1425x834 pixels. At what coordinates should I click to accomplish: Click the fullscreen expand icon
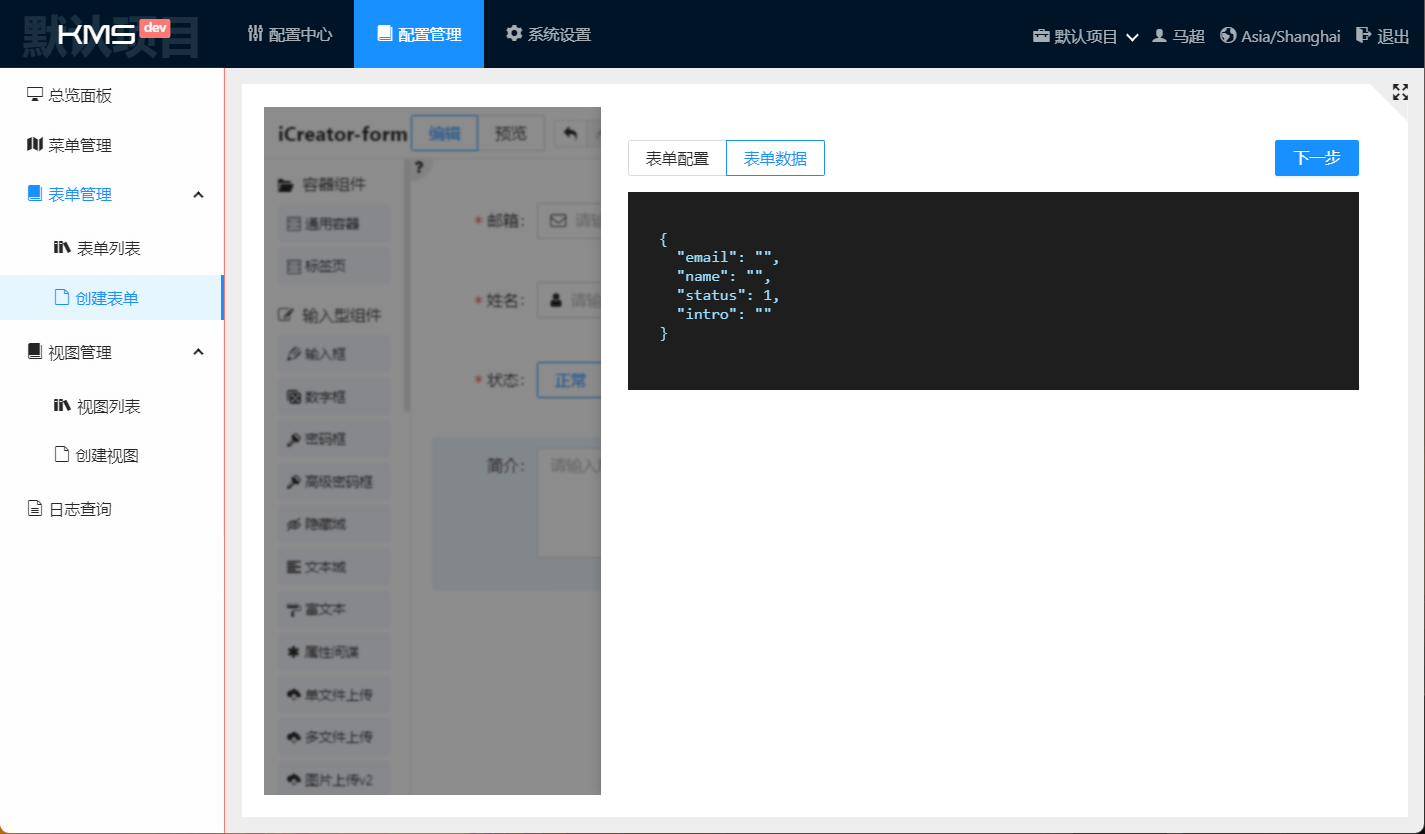(1400, 92)
